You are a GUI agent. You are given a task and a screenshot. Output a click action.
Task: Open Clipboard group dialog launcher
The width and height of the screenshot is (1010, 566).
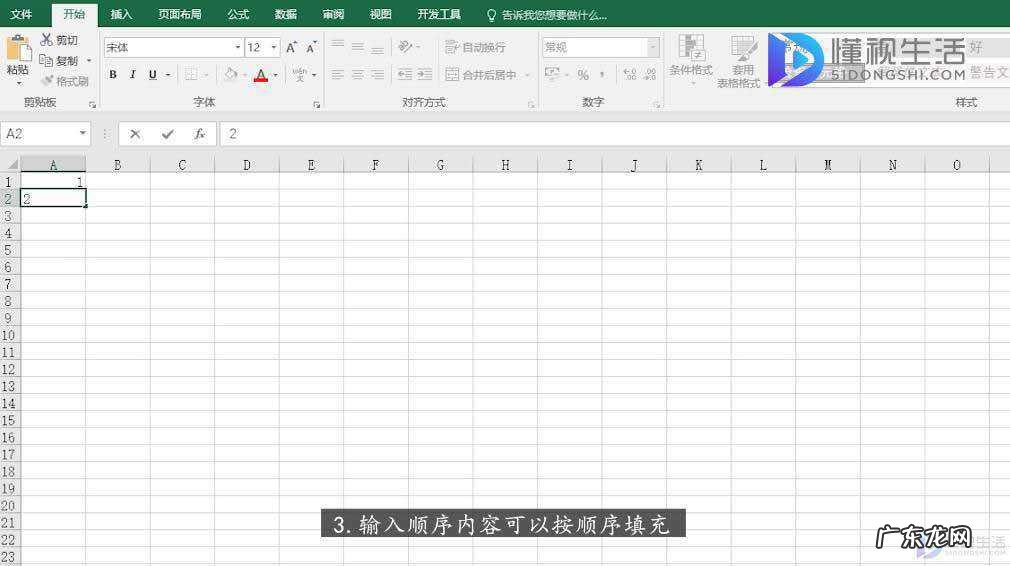click(x=92, y=104)
